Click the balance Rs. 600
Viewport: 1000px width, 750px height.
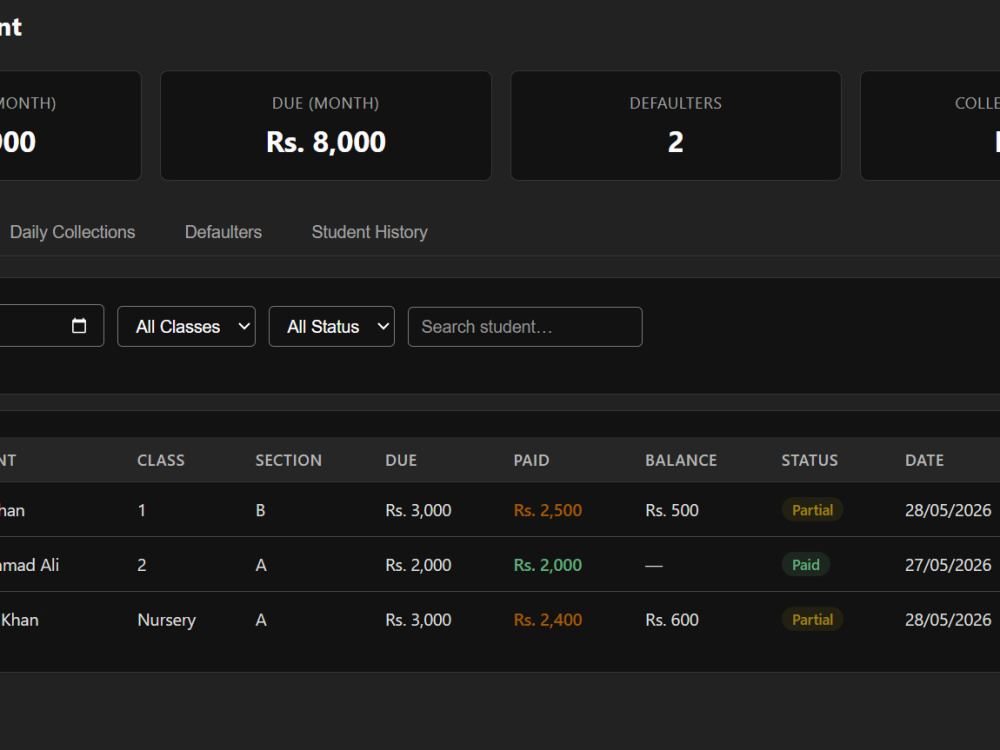(672, 620)
